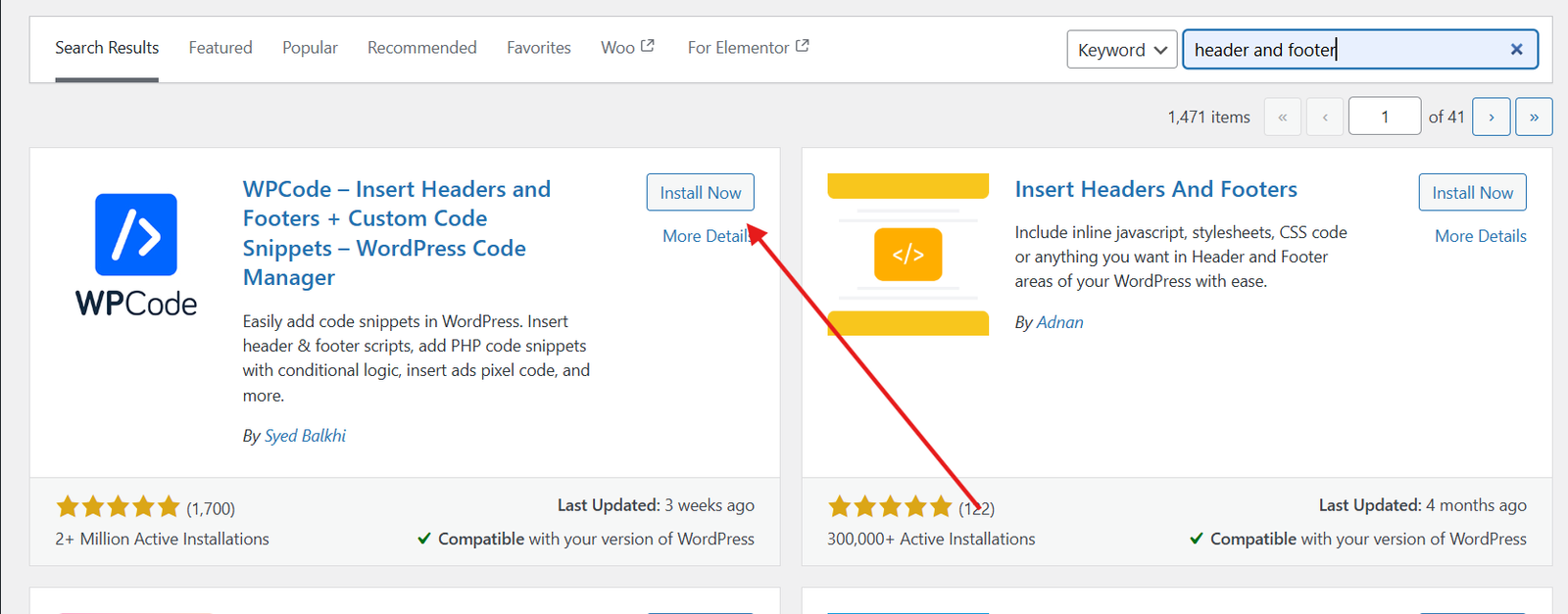Click the 'of 41' page total text
The width and height of the screenshot is (1568, 614).
coord(1446,117)
